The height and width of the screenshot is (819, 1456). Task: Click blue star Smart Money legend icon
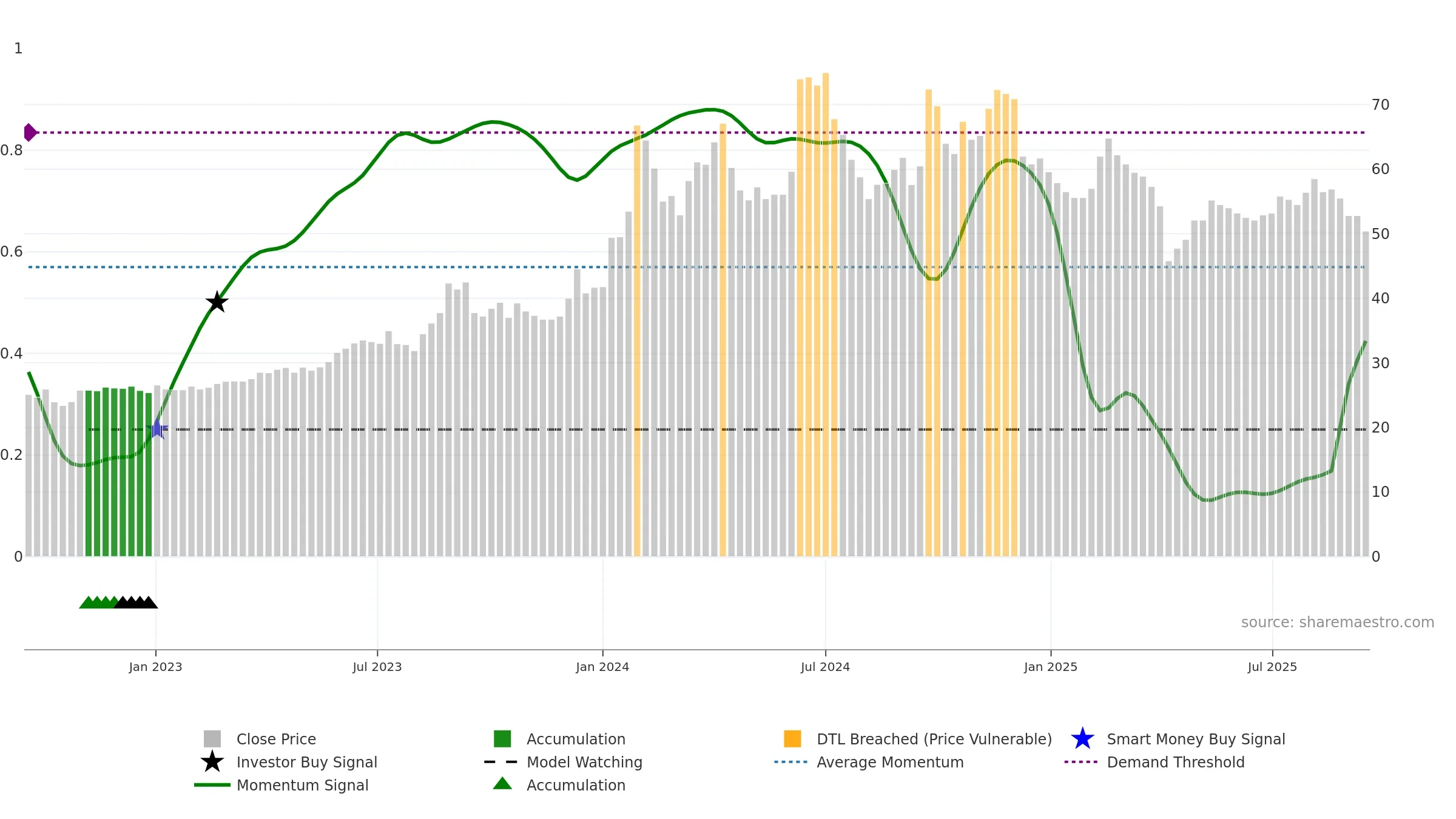point(1082,739)
